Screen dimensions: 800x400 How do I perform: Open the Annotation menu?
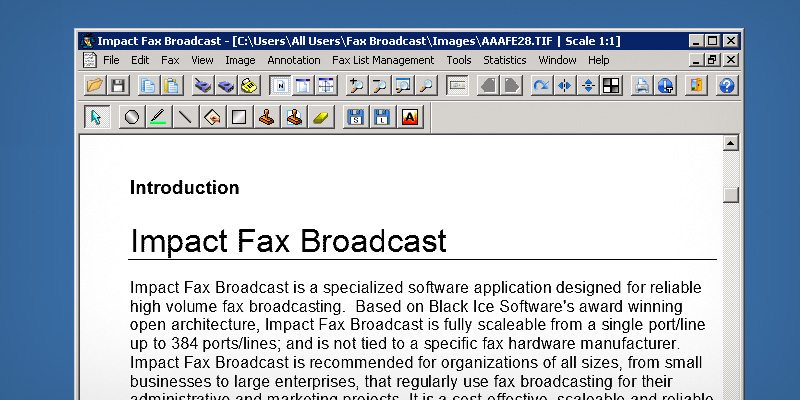coord(293,60)
